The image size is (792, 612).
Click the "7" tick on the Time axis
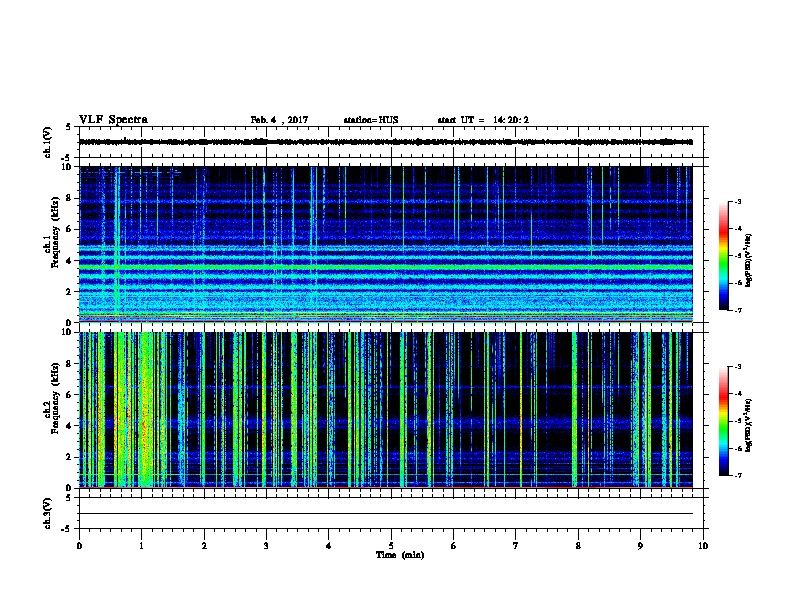coord(516,546)
